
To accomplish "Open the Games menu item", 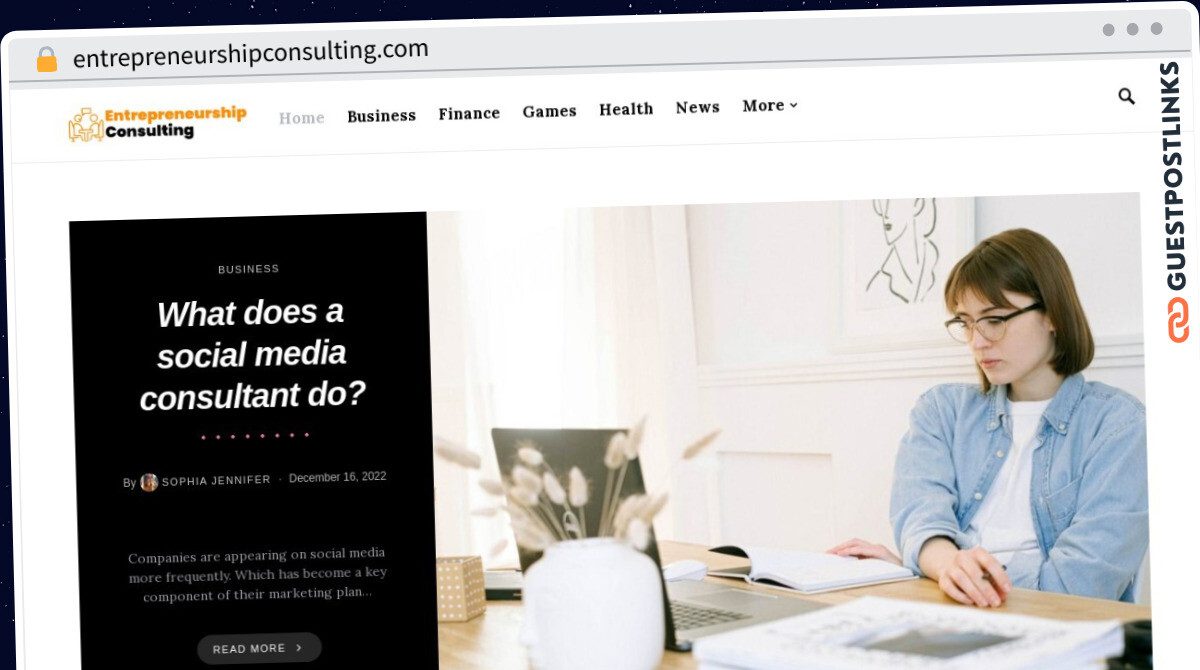I will [549, 111].
